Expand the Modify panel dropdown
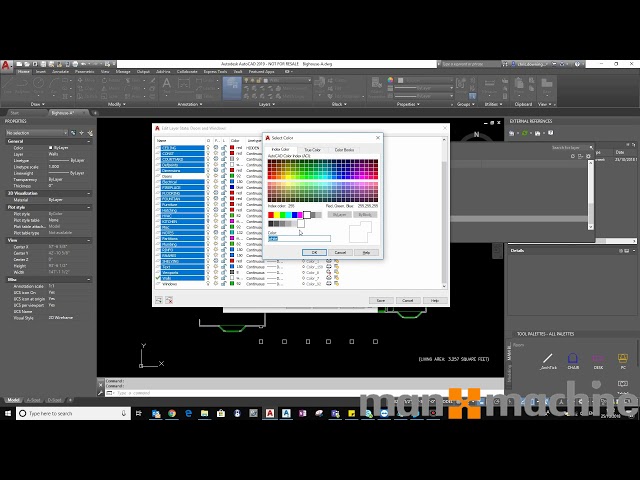The height and width of the screenshot is (480, 640). [x=116, y=104]
